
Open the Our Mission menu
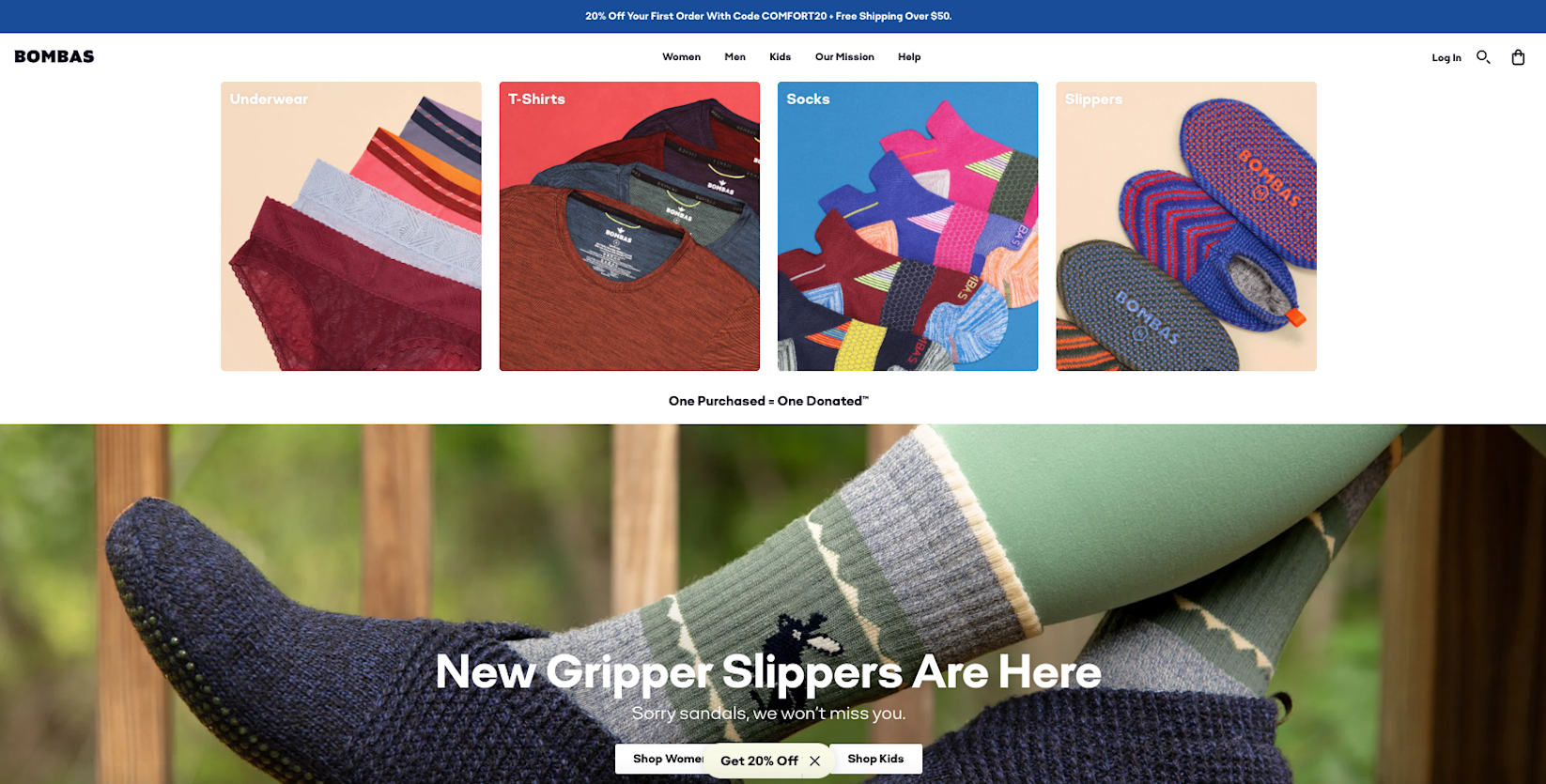[x=844, y=57]
